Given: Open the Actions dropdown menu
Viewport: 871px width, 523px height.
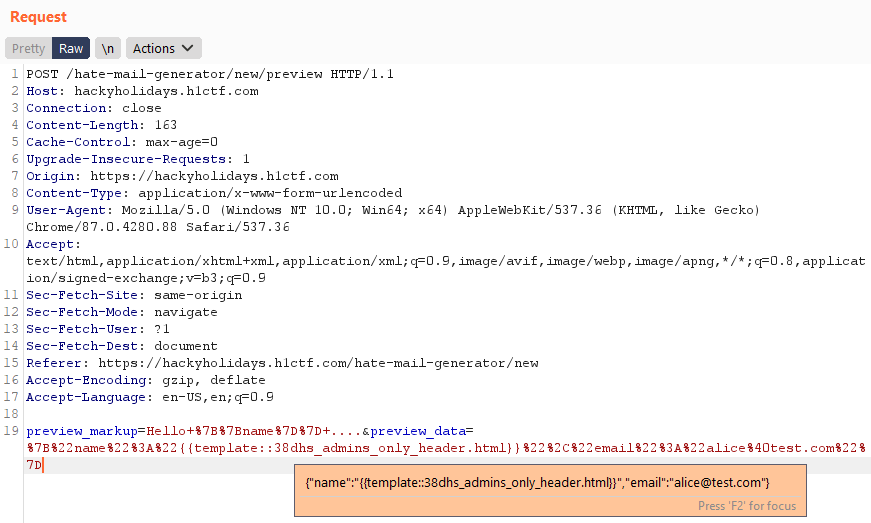Looking at the screenshot, I should [164, 48].
